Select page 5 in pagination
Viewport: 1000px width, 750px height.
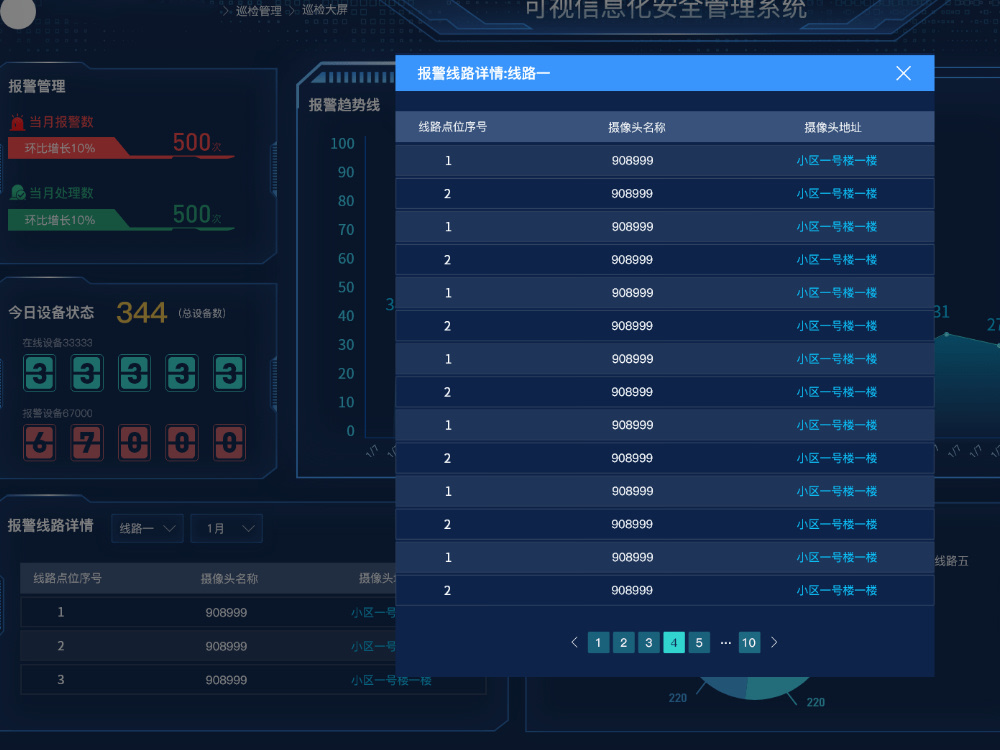click(x=699, y=642)
